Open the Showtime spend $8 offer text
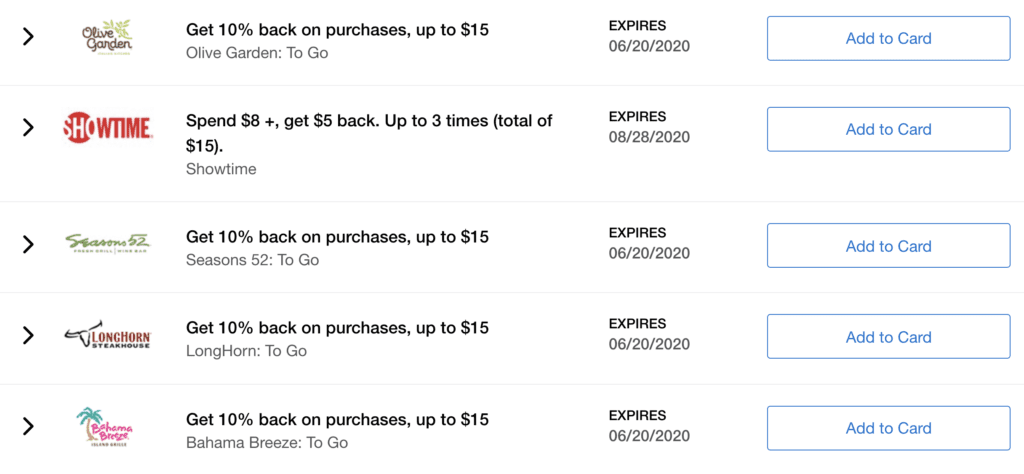 coord(370,133)
